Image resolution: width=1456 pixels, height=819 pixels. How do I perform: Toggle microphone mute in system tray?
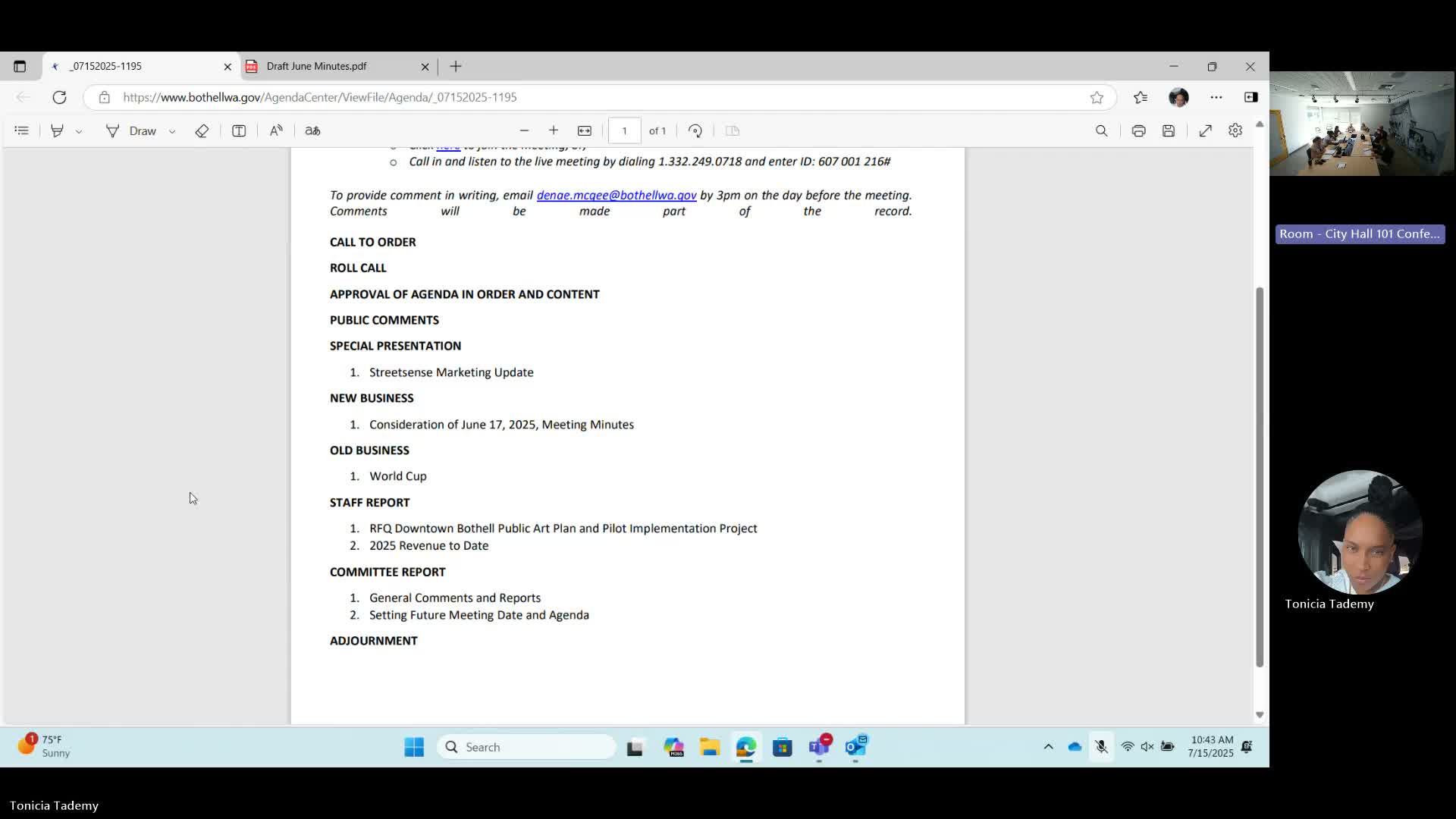click(x=1101, y=747)
